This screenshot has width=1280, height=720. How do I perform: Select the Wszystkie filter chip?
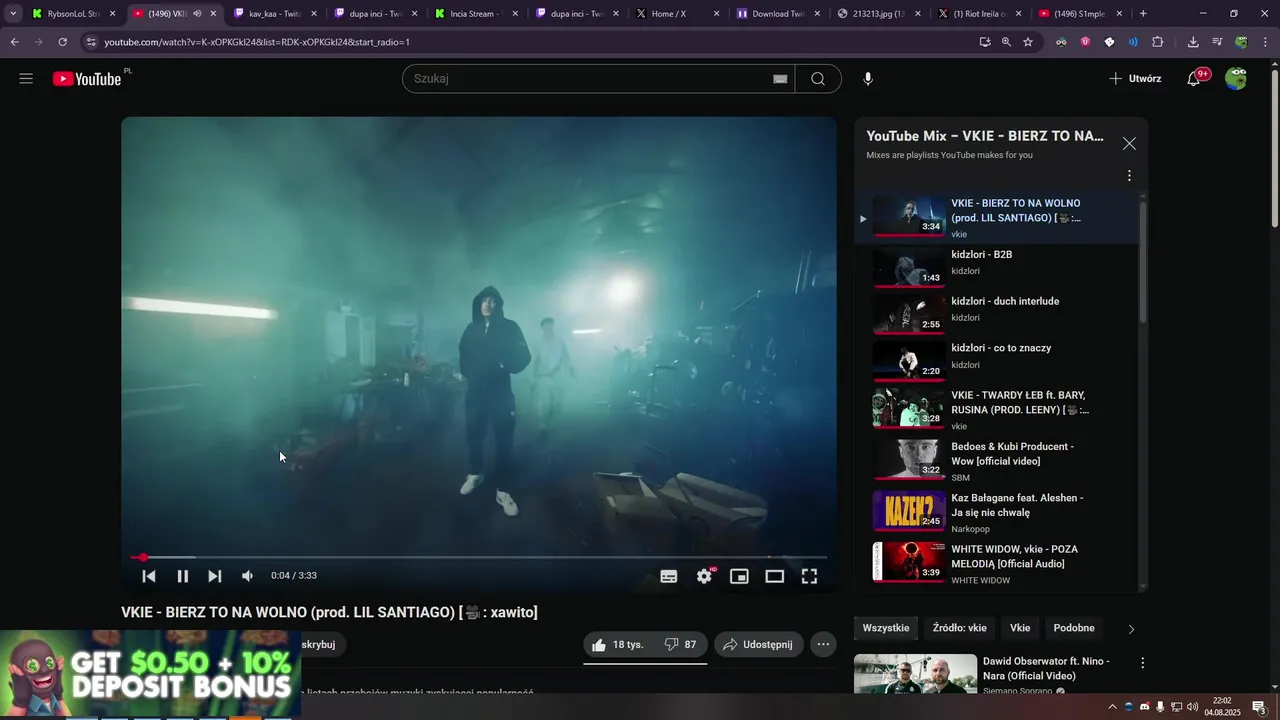[886, 628]
